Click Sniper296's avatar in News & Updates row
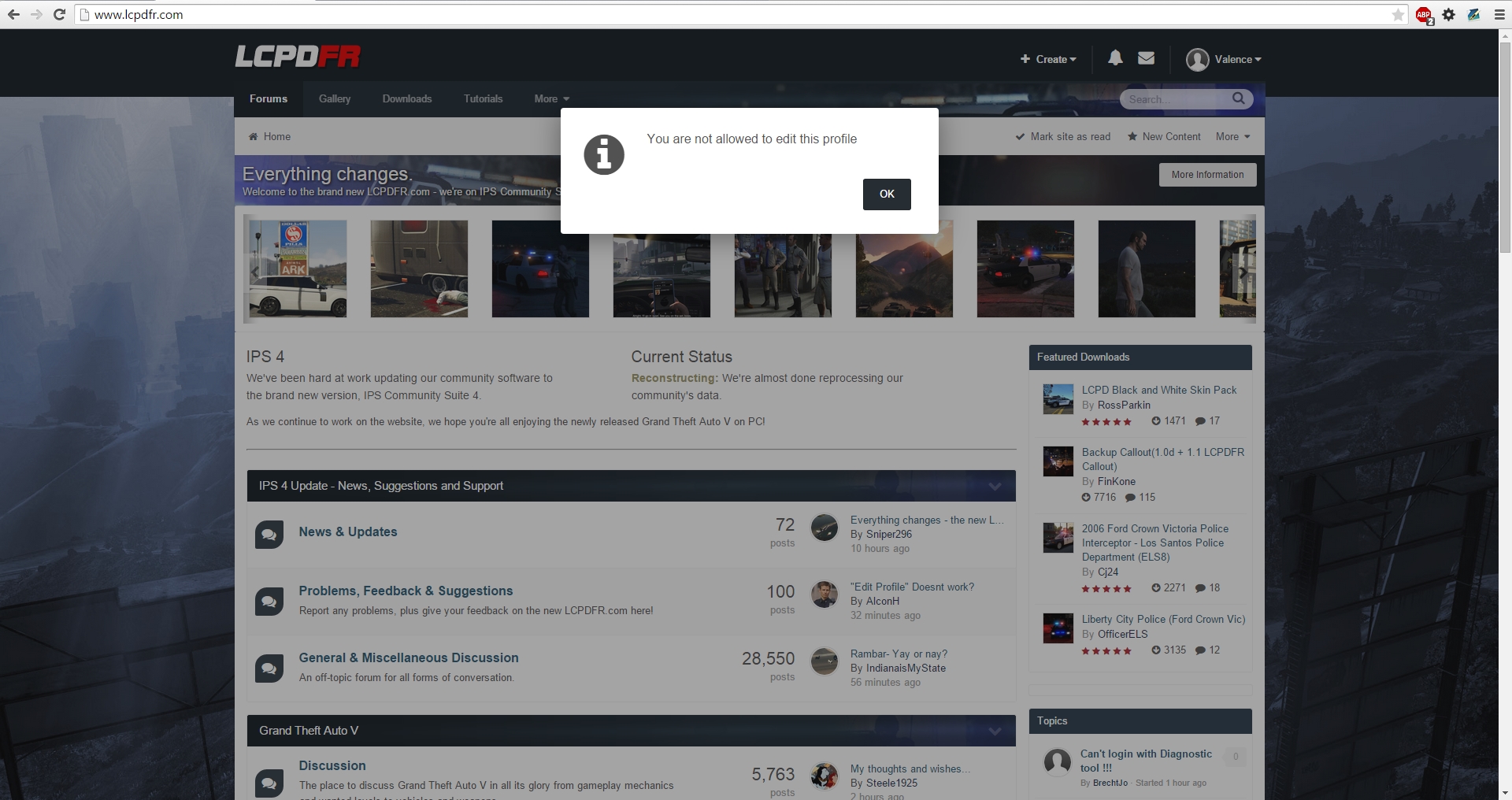This screenshot has height=800, width=1512. [825, 528]
